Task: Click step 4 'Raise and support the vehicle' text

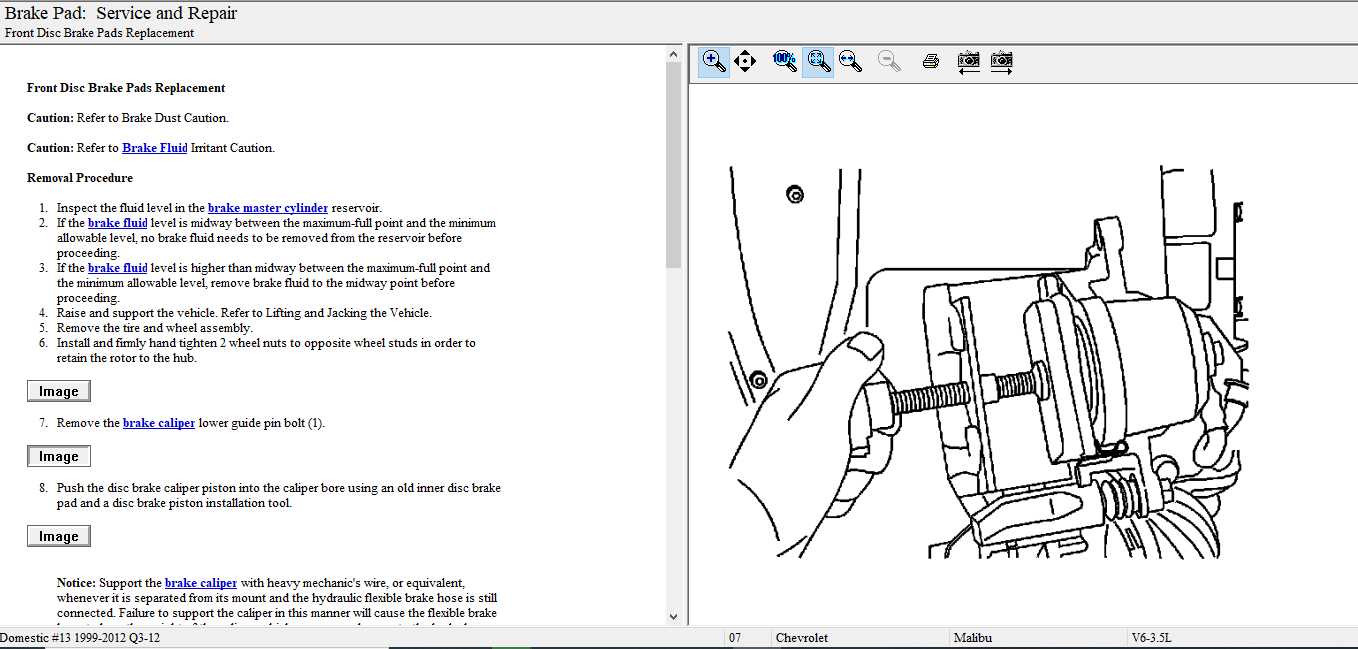Action: pyautogui.click(x=244, y=313)
